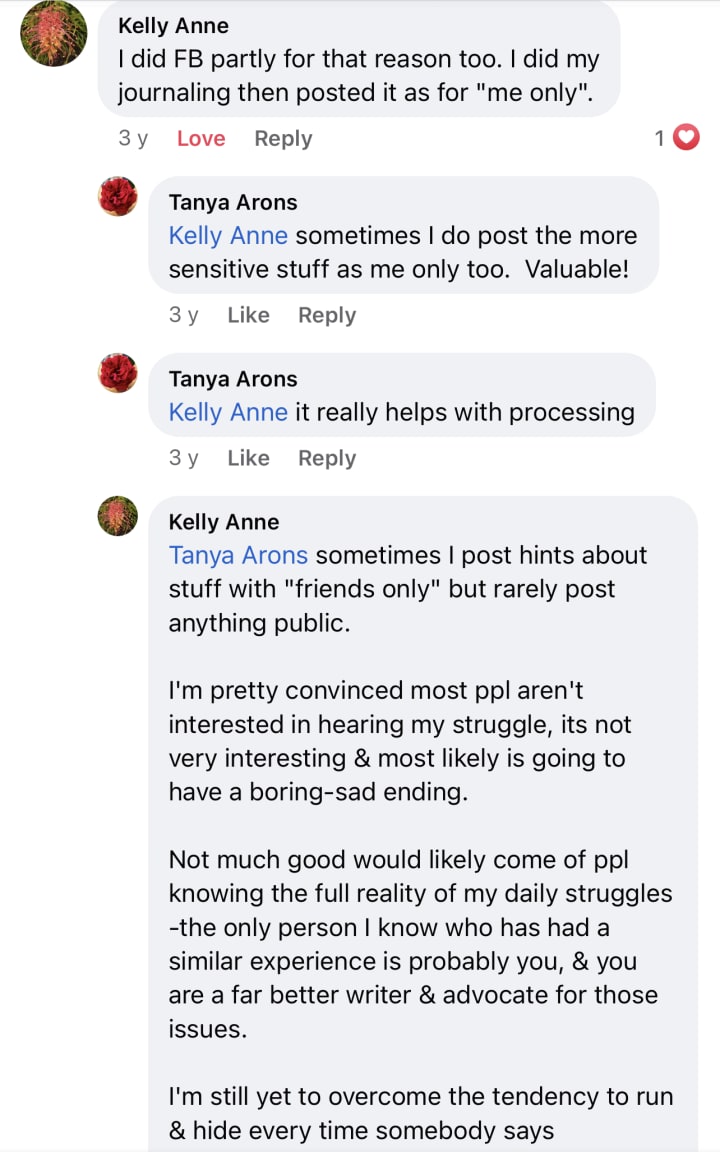The width and height of the screenshot is (720, 1152).
Task: Toggle Love reaction on Kelly Anne's top comment
Action: (200, 139)
